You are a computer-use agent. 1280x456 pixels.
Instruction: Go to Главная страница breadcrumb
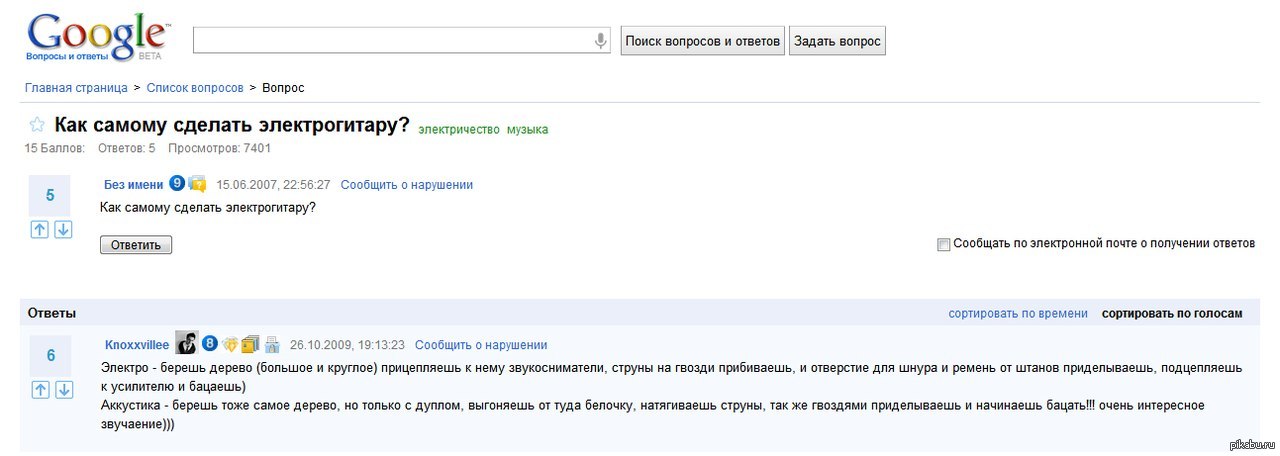[76, 88]
